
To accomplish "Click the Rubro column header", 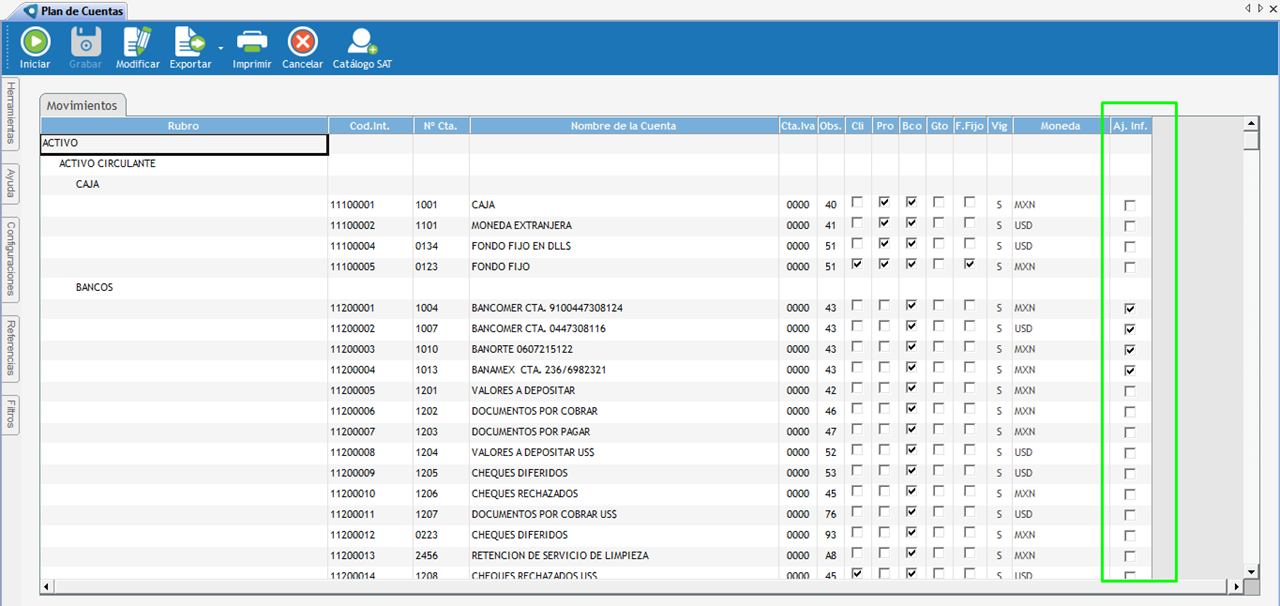I will point(183,126).
